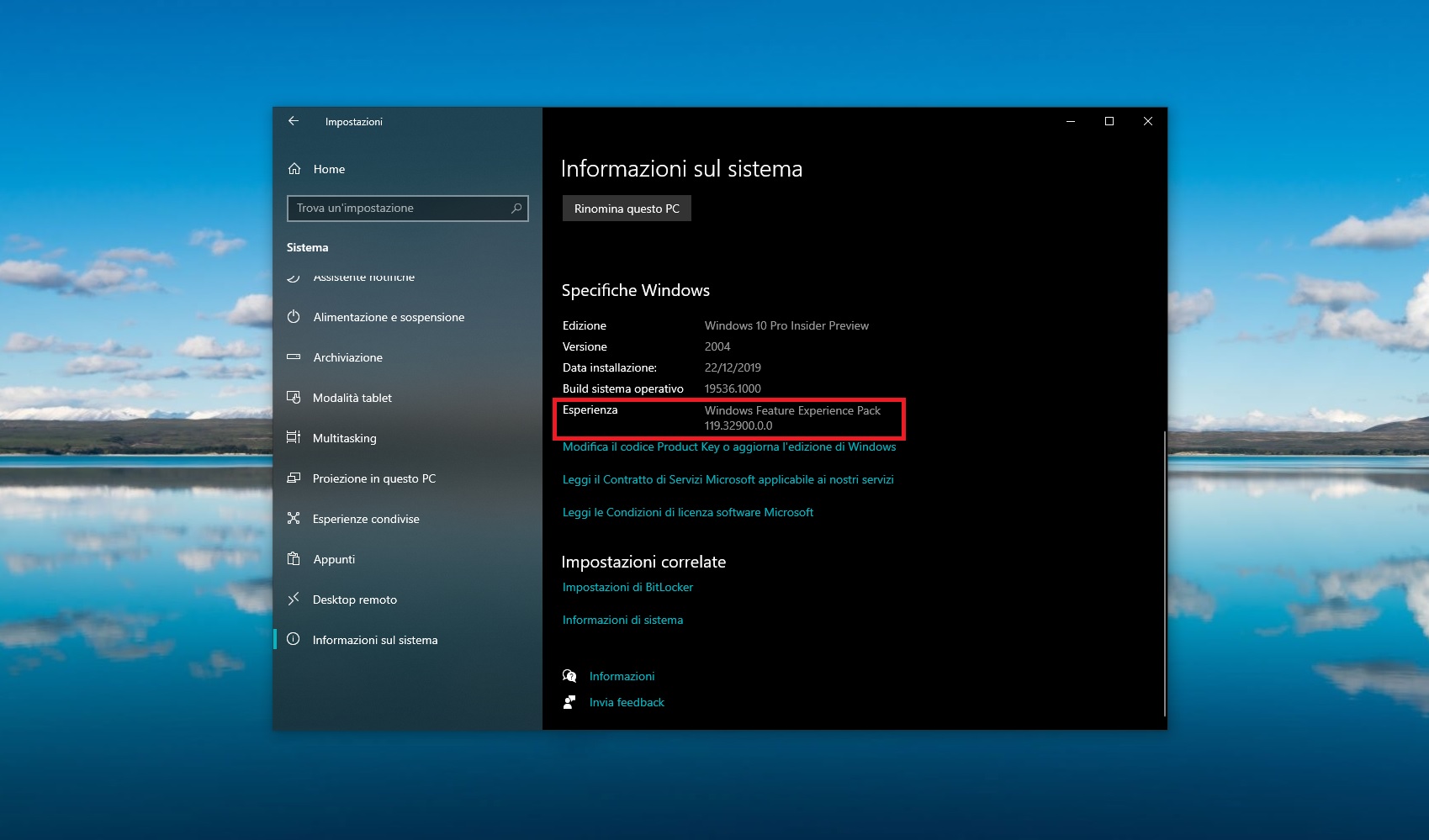Open Informazioni di sistema link
This screenshot has height=840, width=1429.
tap(622, 620)
